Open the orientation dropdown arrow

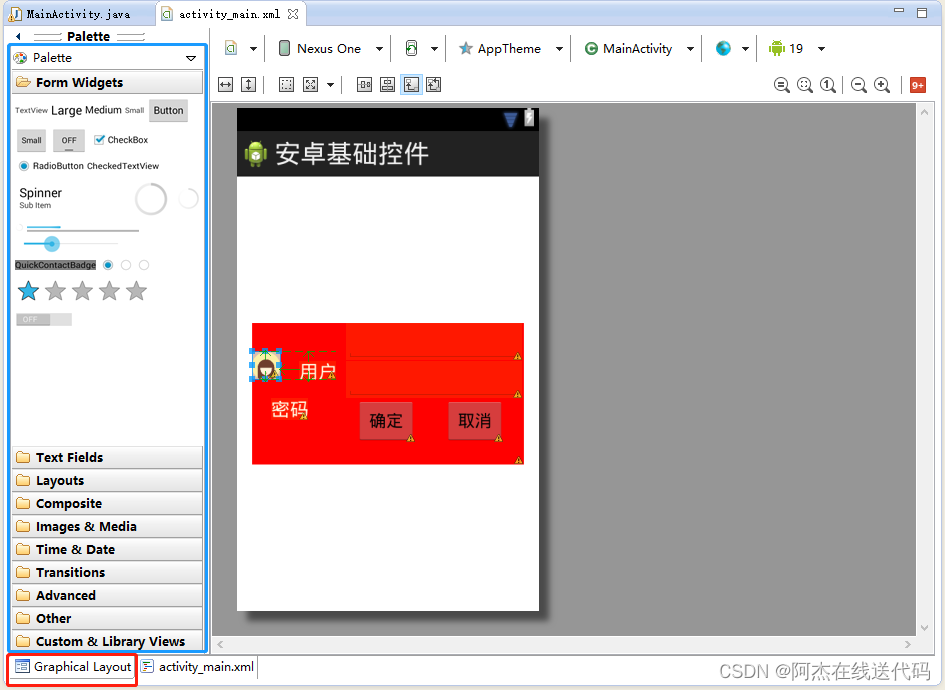[434, 49]
